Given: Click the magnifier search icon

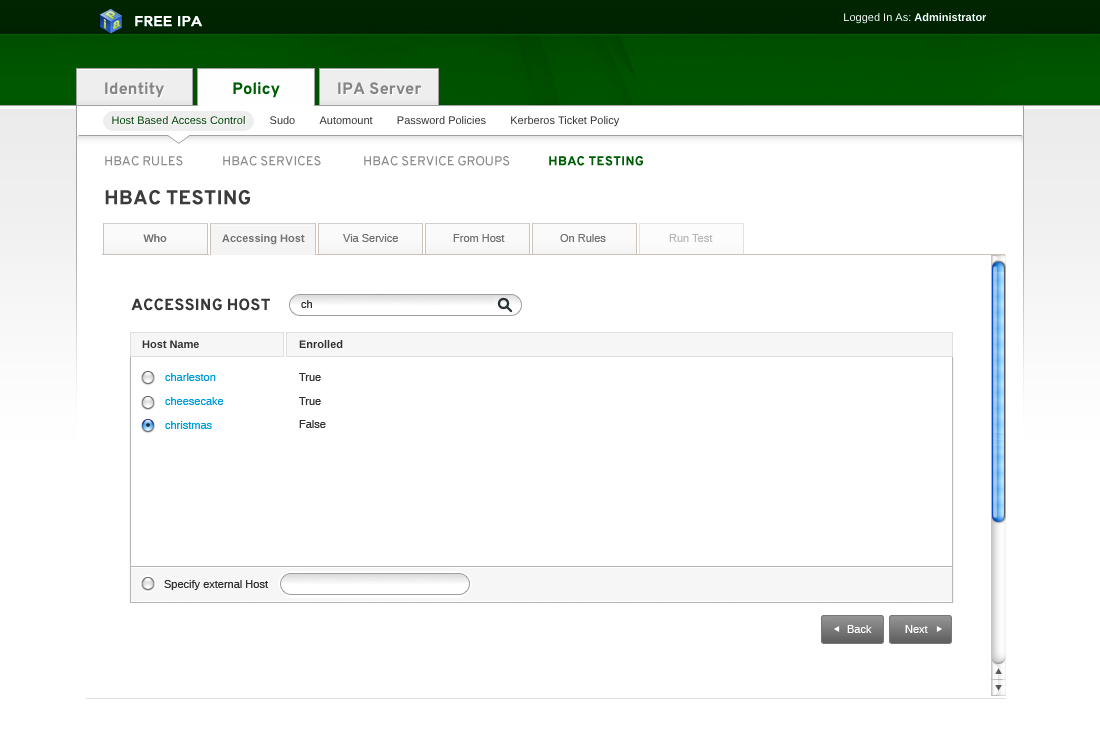Looking at the screenshot, I should tap(505, 305).
